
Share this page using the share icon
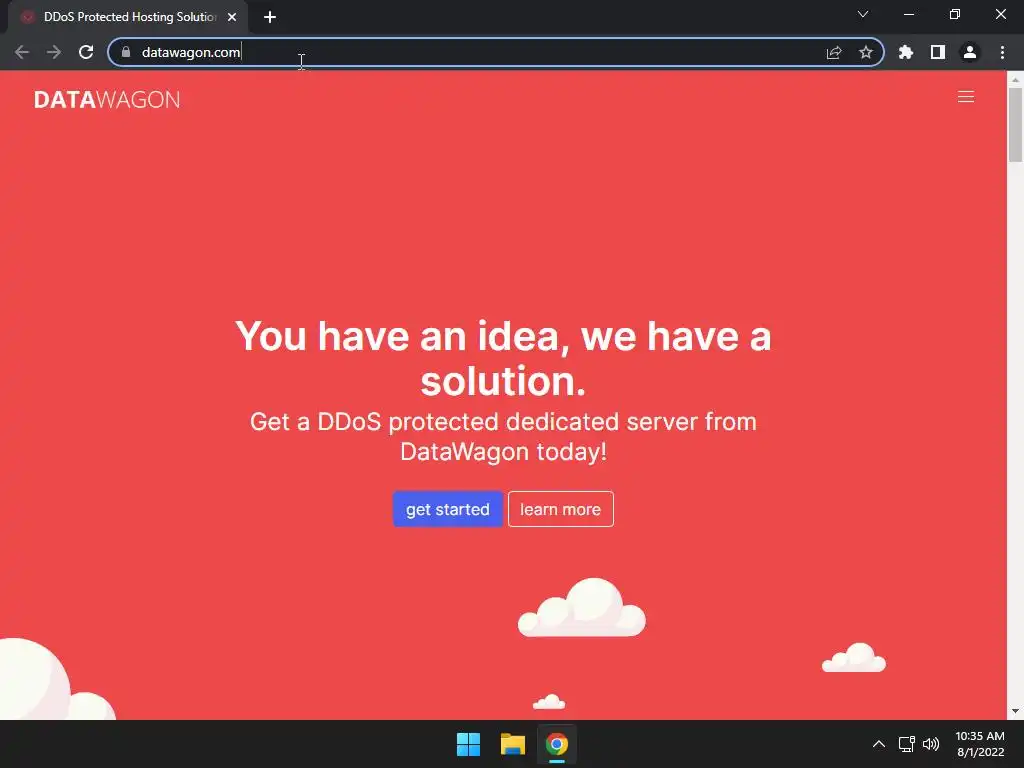834,52
